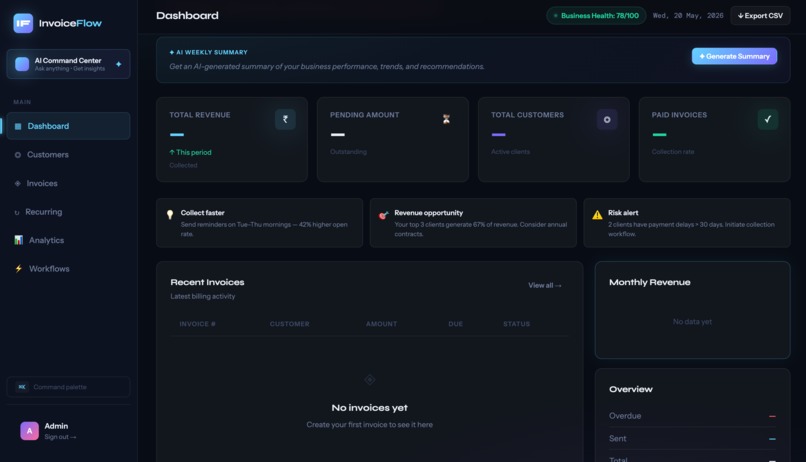Click the Analytics bar chart icon

19,240
